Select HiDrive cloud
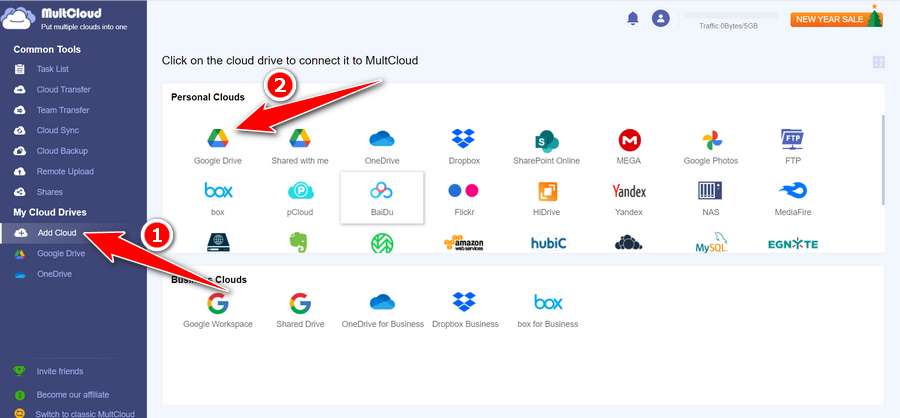Image resolution: width=900 pixels, height=418 pixels. pos(546,198)
